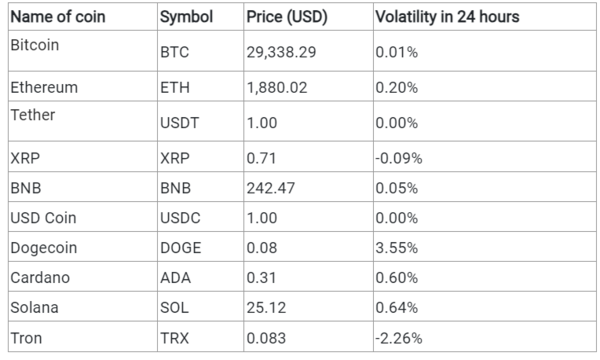Select the TRX symbol cell
600x360 pixels.
point(201,337)
